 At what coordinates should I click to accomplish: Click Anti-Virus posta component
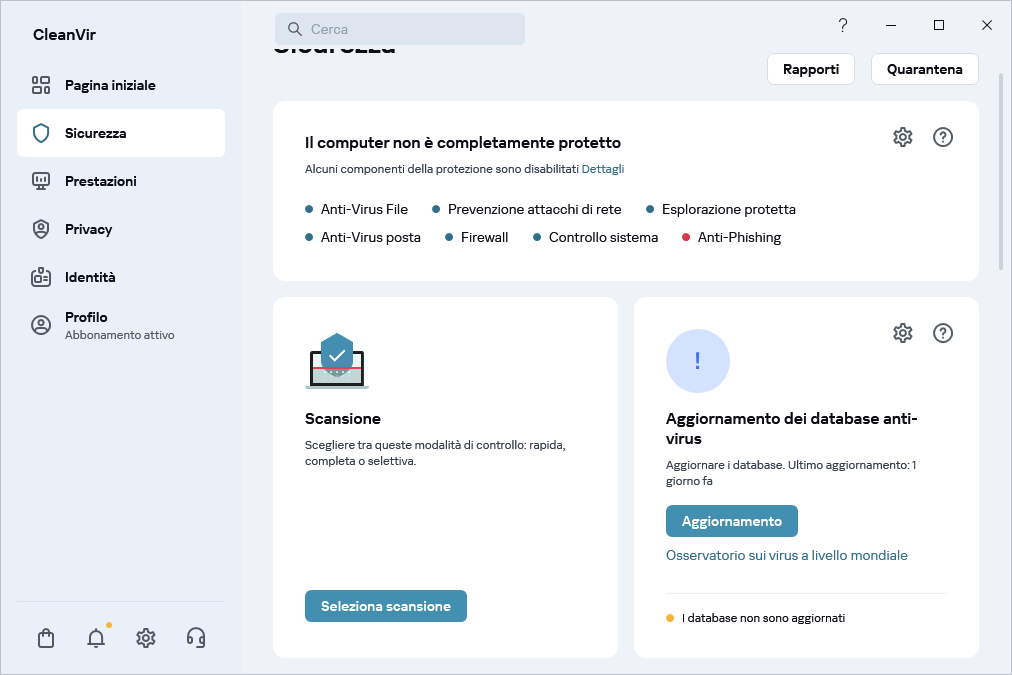click(x=363, y=237)
